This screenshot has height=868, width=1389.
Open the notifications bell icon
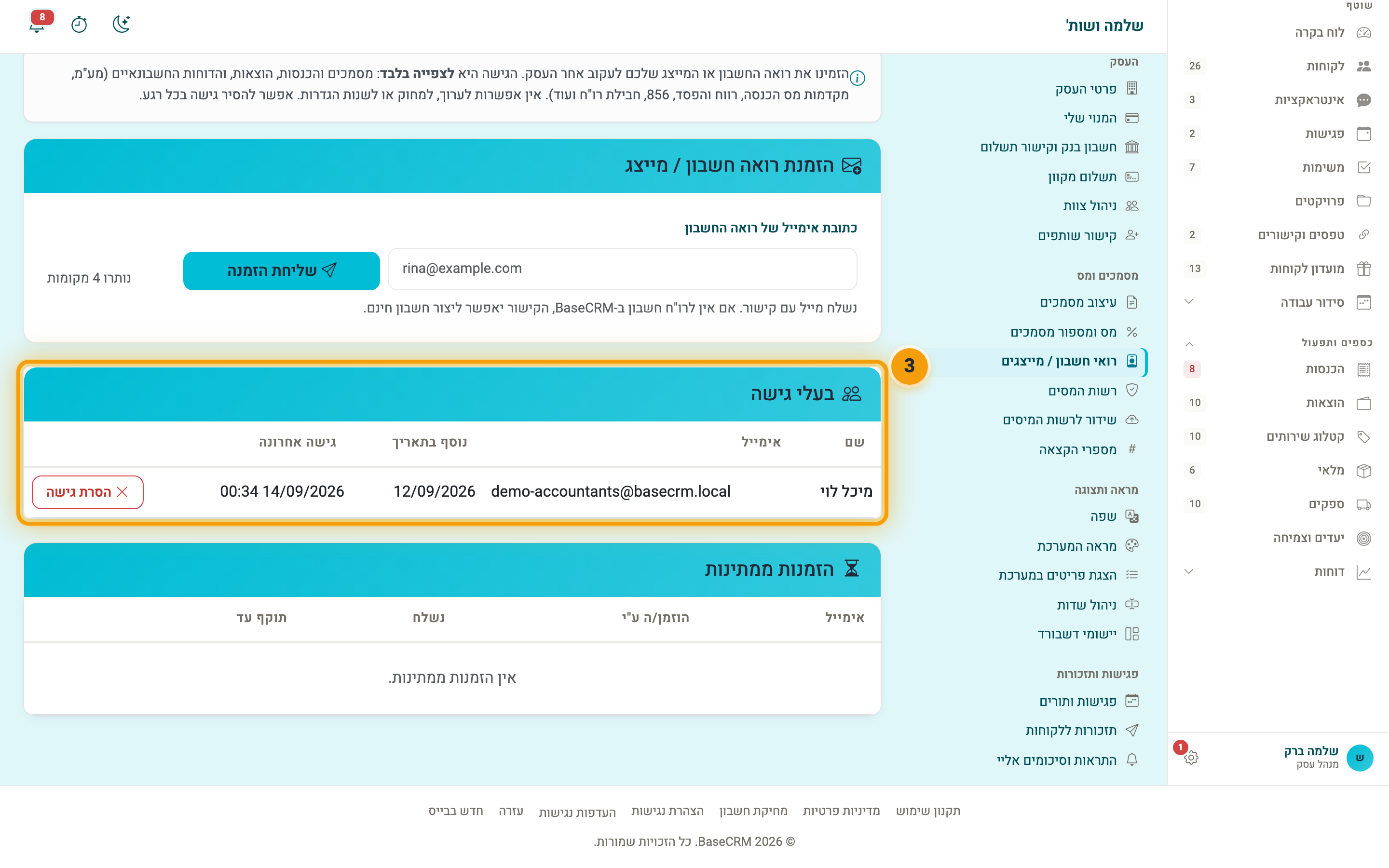[x=37, y=25]
